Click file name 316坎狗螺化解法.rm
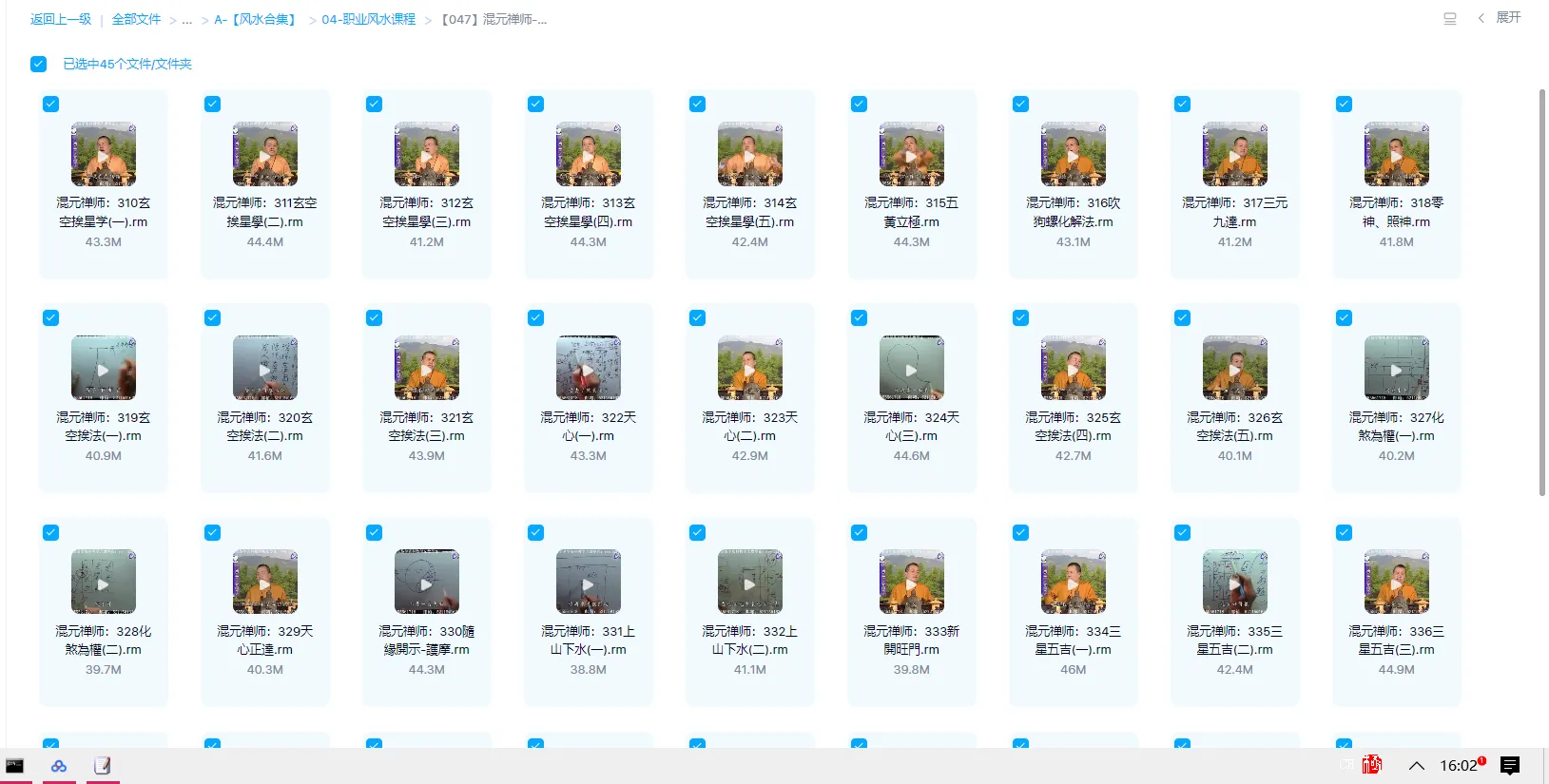1549x784 pixels. (x=1074, y=212)
